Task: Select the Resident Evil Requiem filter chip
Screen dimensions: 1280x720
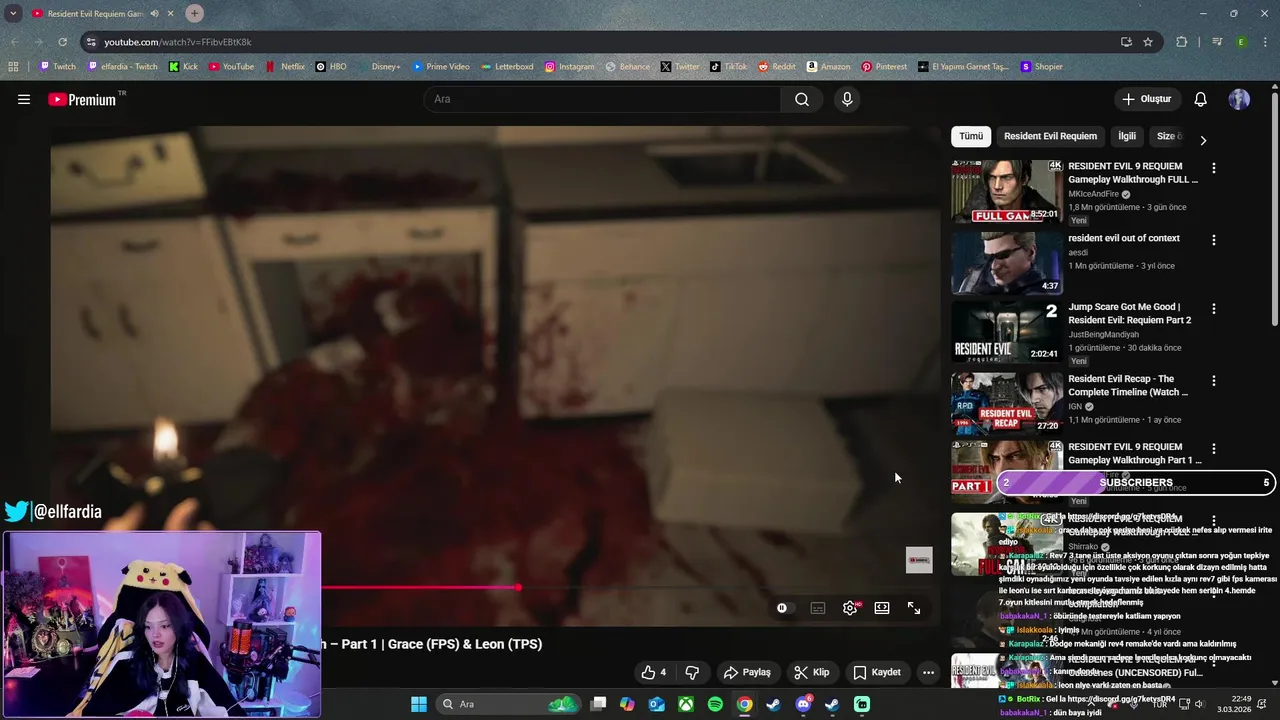Action: (1050, 136)
